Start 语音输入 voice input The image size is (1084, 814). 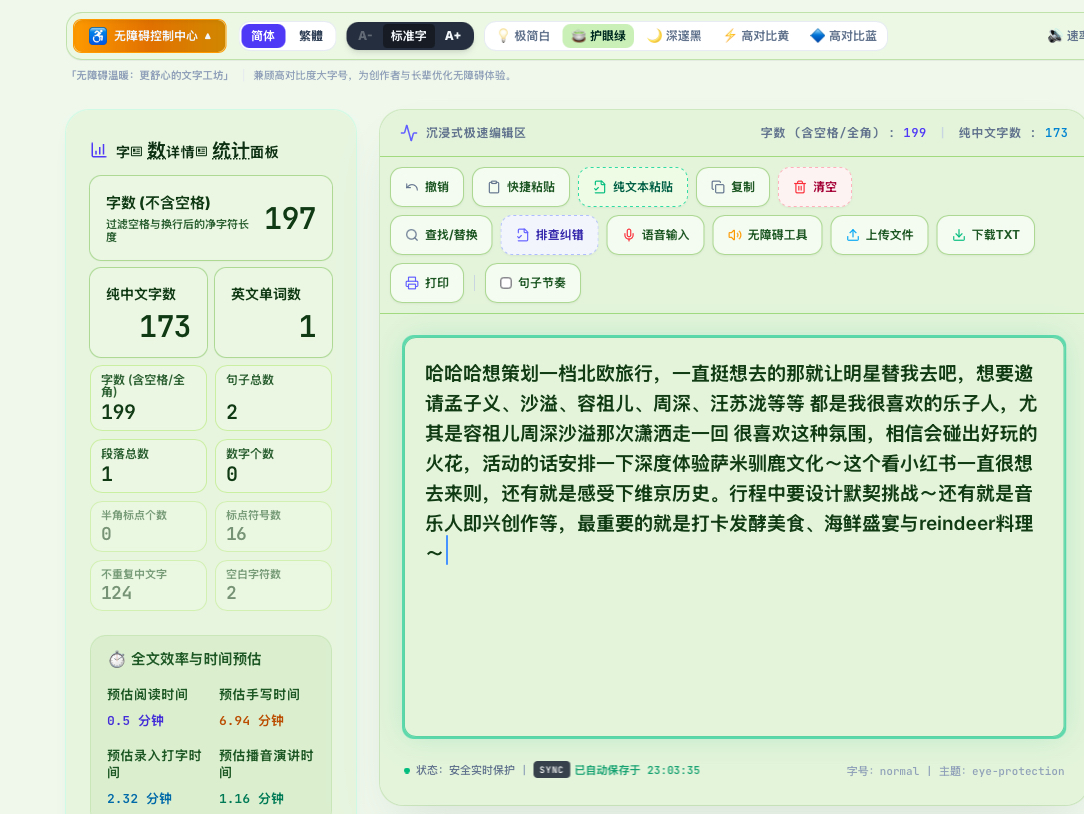[655, 235]
